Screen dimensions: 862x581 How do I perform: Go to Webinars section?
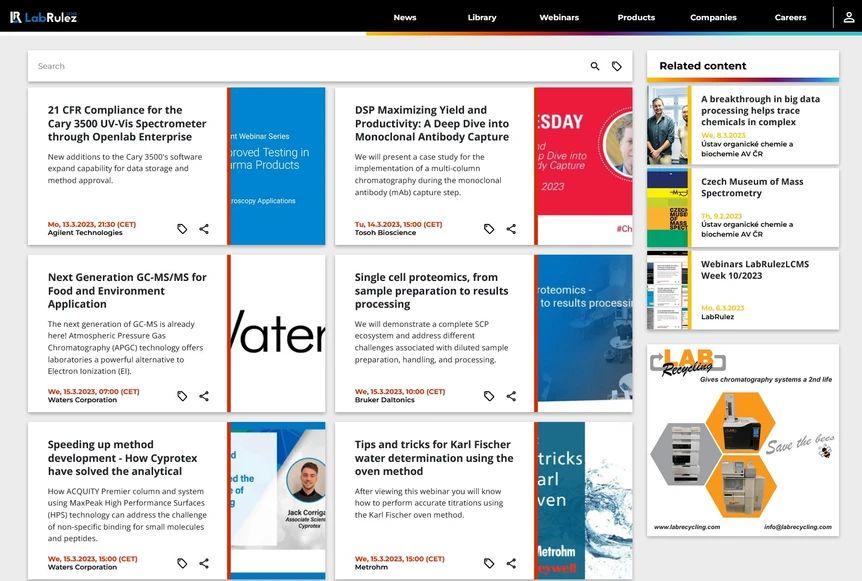(x=559, y=17)
